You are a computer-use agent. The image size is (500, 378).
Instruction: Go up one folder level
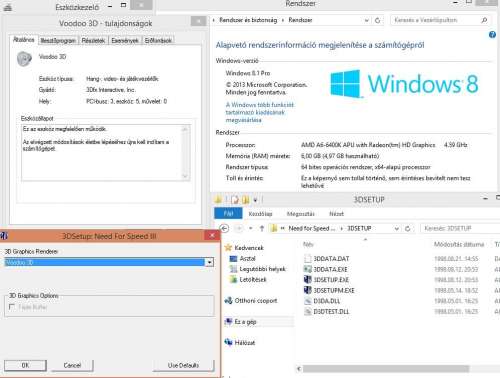point(262,228)
